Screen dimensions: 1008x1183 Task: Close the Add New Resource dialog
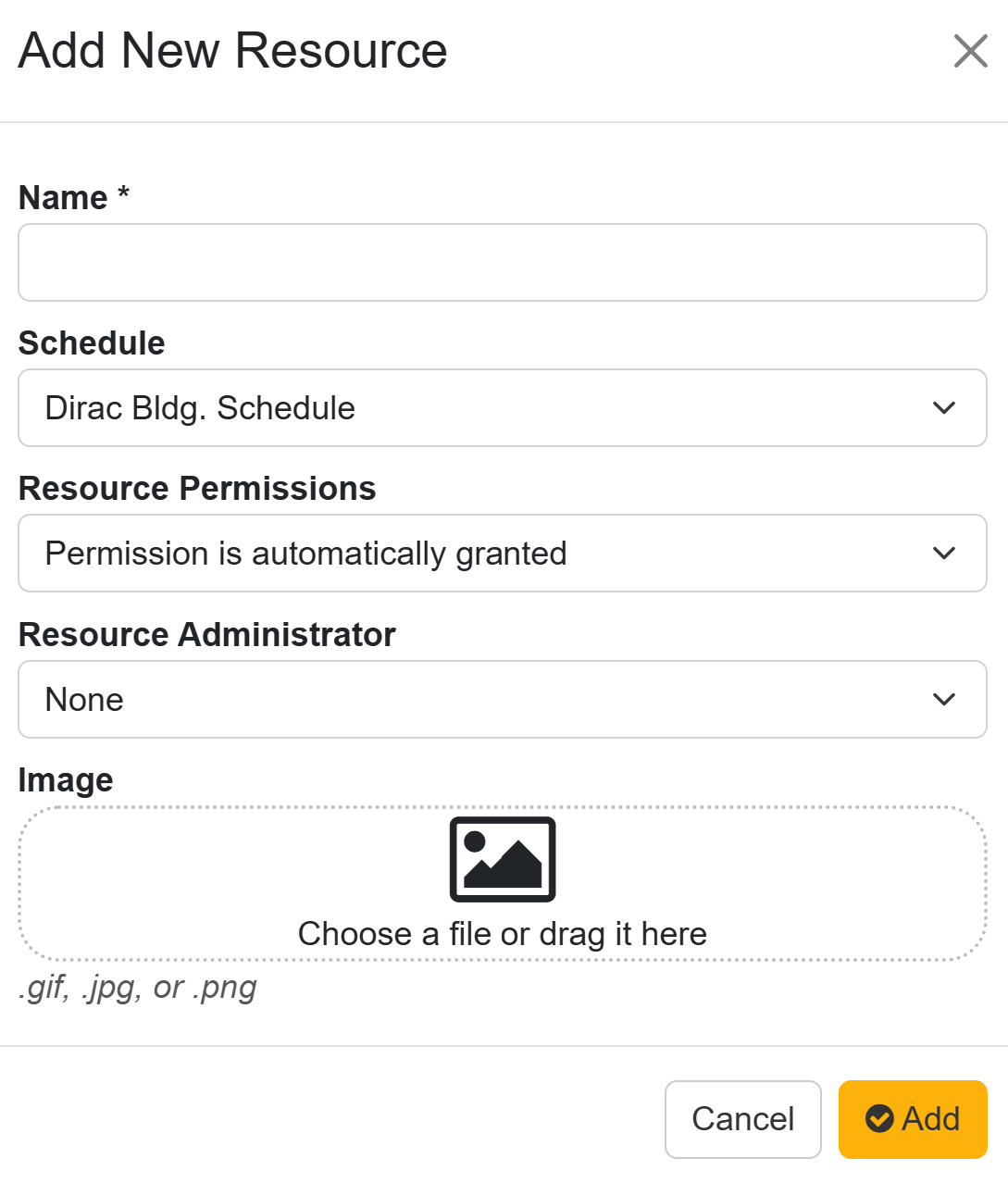[970, 52]
